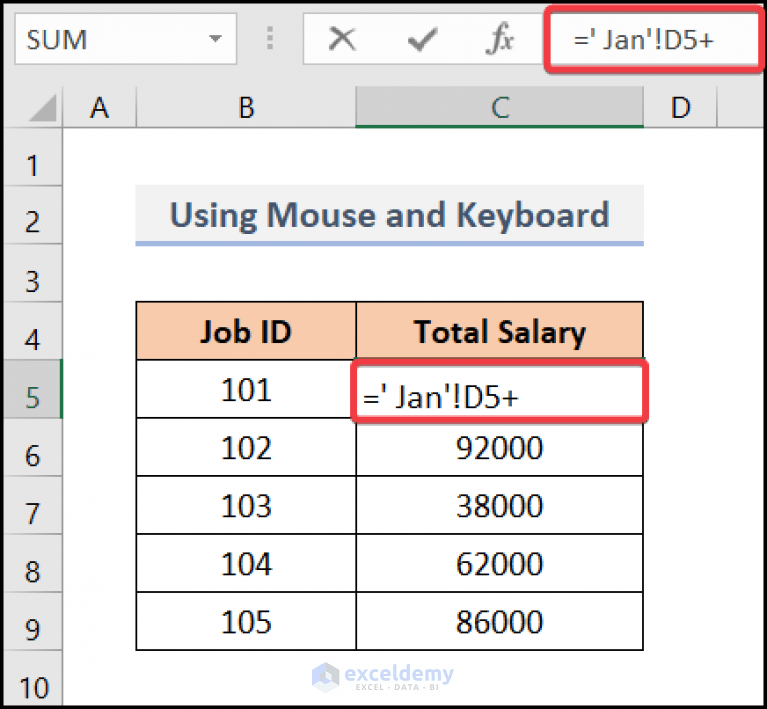Select column C header
This screenshot has height=709, width=767.
pyautogui.click(x=499, y=107)
